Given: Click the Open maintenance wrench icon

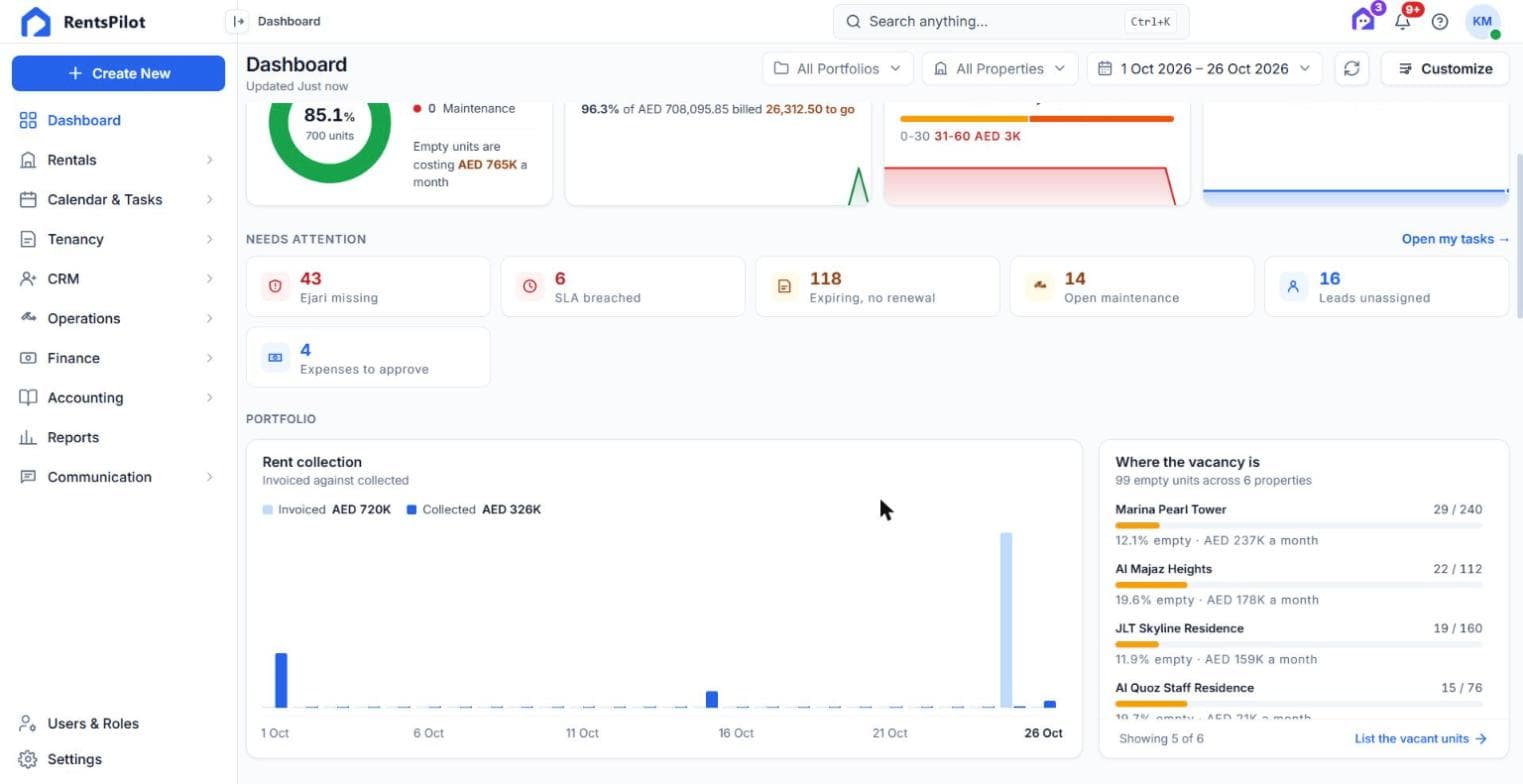Looking at the screenshot, I should click(1039, 286).
